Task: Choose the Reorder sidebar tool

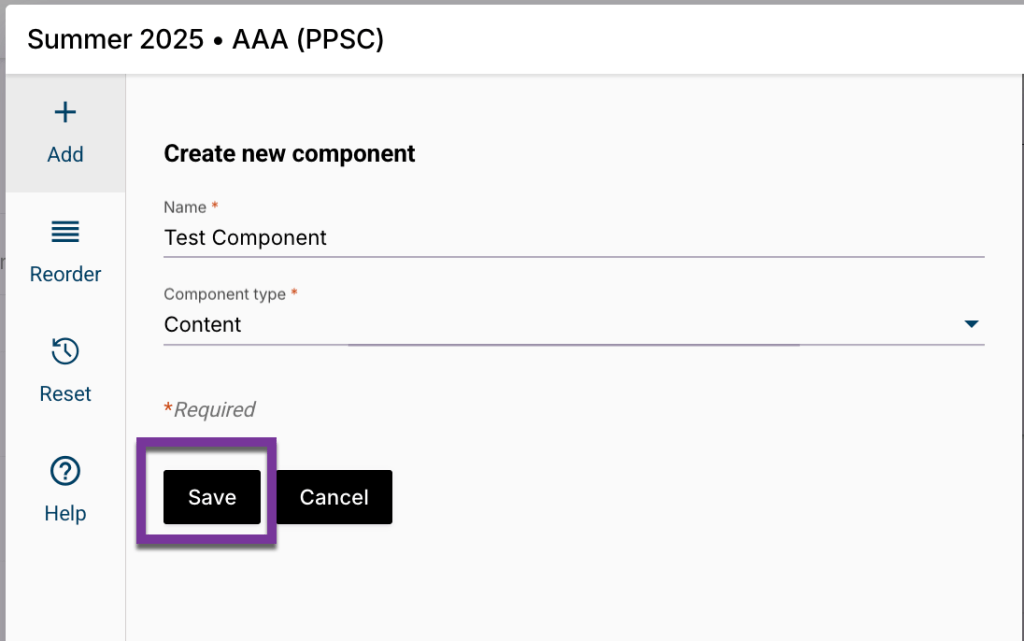Action: coord(65,250)
